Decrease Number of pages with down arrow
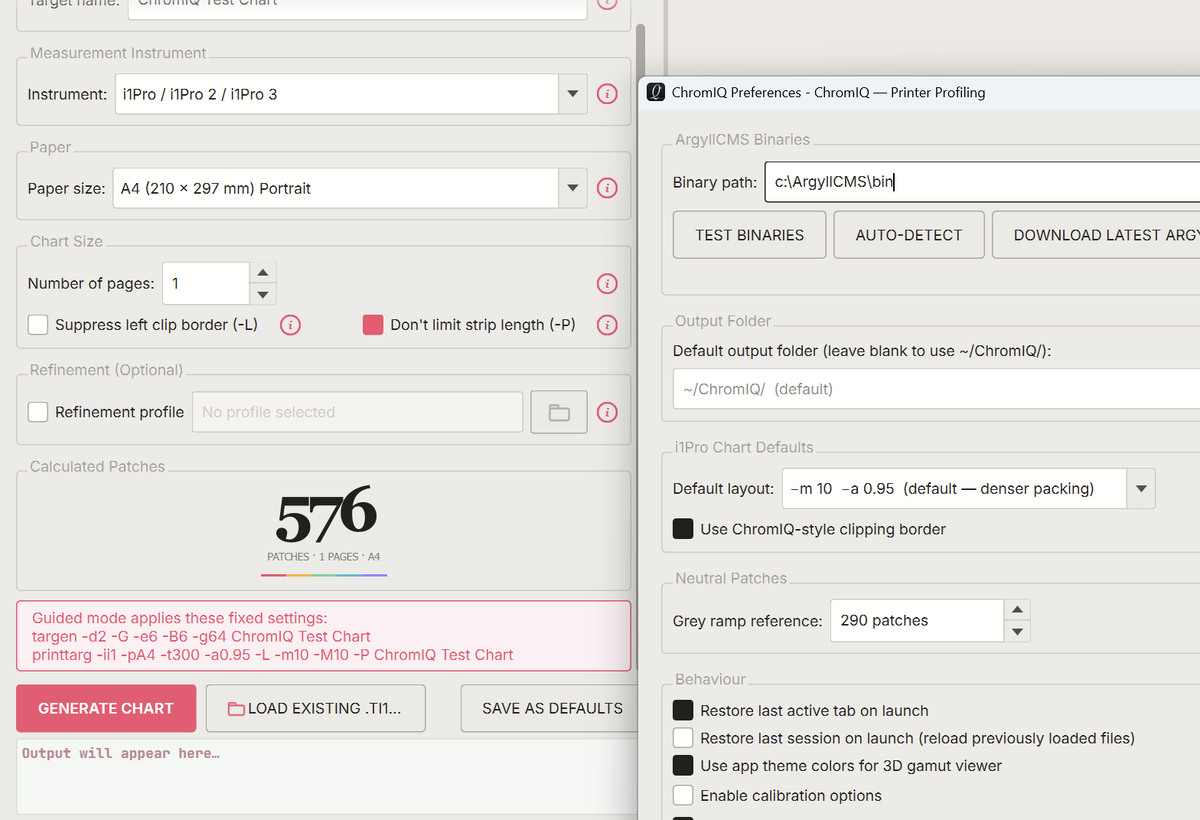This screenshot has height=820, width=1200. click(x=262, y=294)
